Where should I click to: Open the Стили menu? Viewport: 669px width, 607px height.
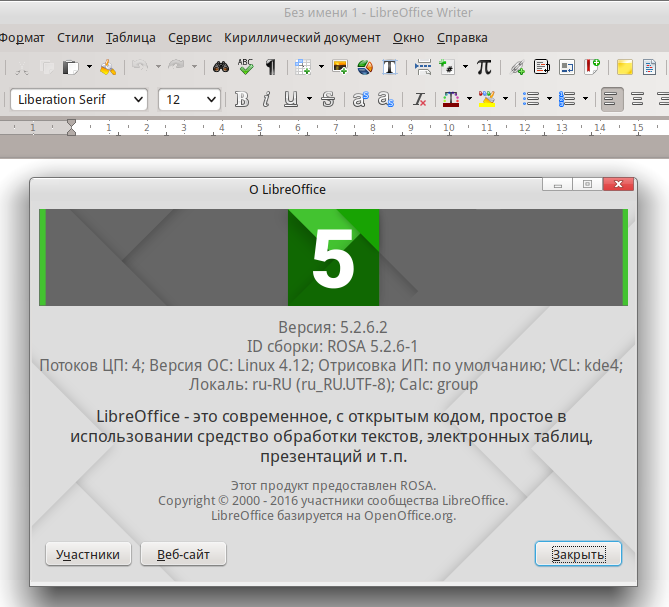coord(76,38)
